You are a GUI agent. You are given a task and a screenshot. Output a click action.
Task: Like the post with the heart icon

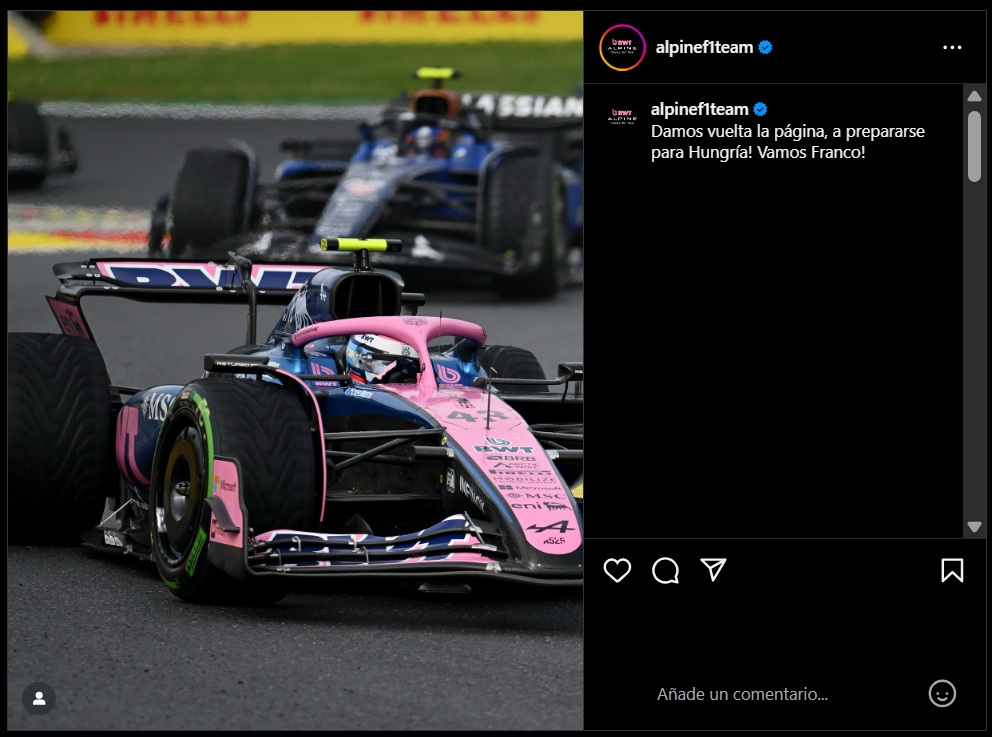tap(617, 570)
